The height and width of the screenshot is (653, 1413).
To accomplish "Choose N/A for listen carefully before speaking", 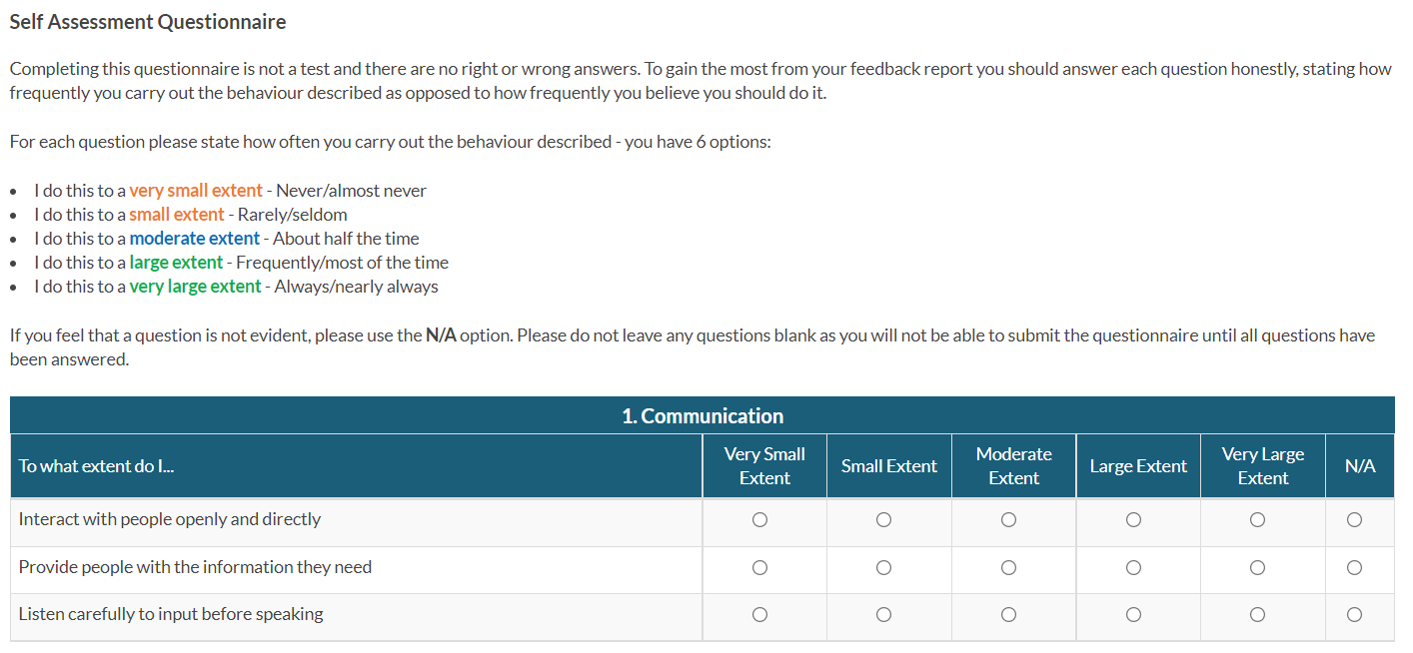I will (1354, 615).
